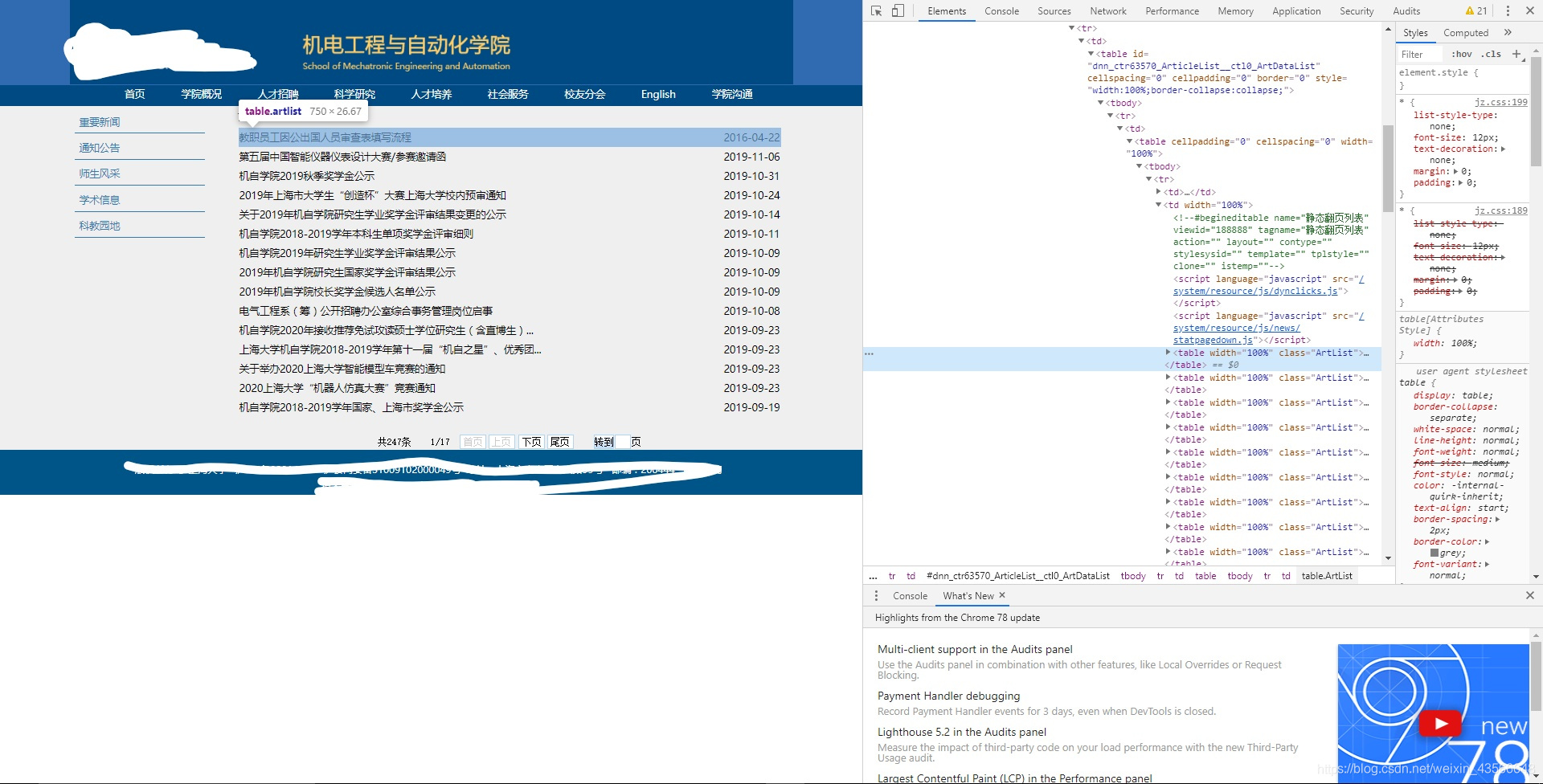Add new style rule plus icon
Image resolution: width=1543 pixels, height=784 pixels.
[x=1516, y=54]
